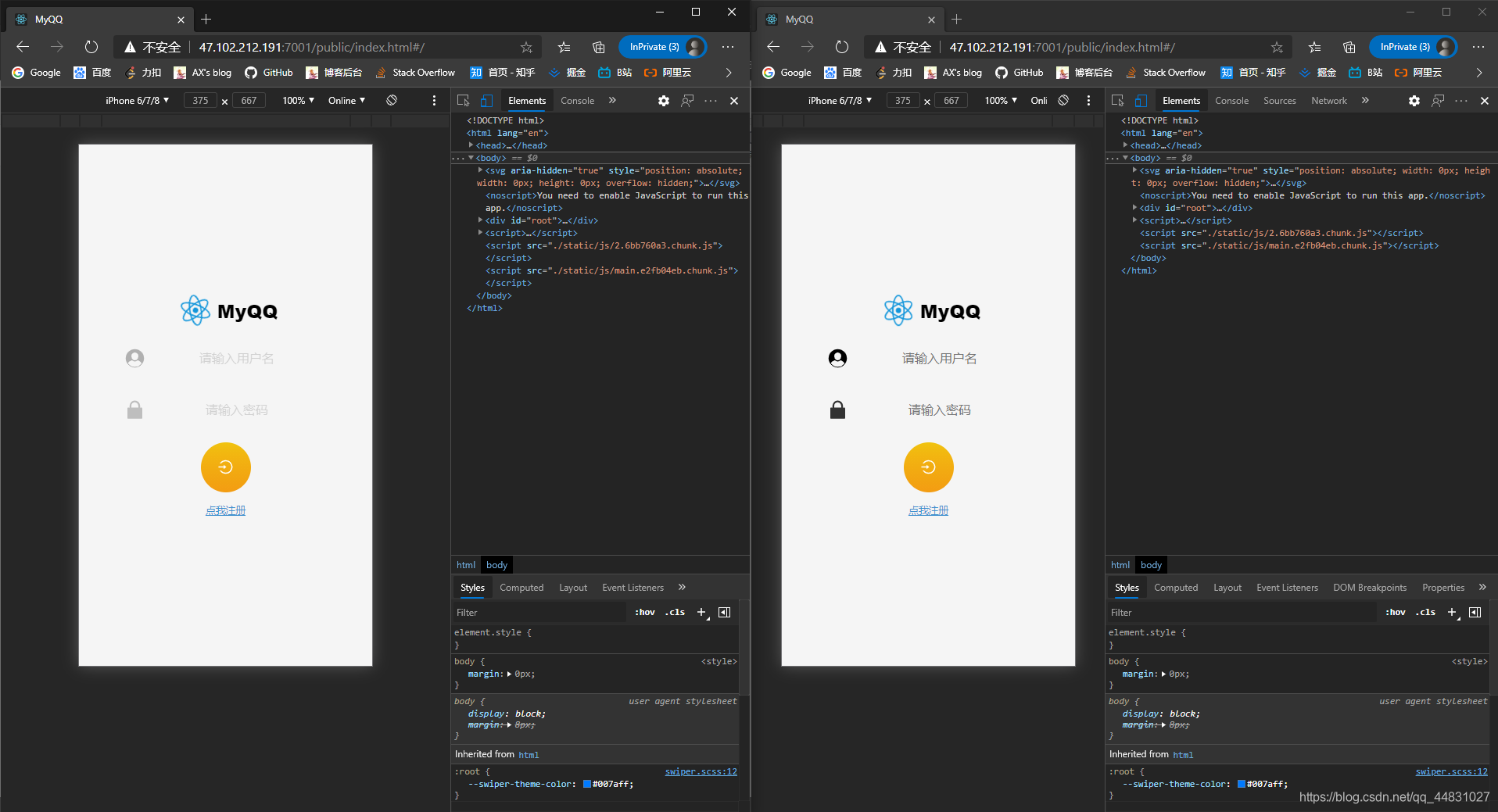Open DOM Breakpoints tab in right DevTools
The width and height of the screenshot is (1498, 812).
pos(1369,588)
